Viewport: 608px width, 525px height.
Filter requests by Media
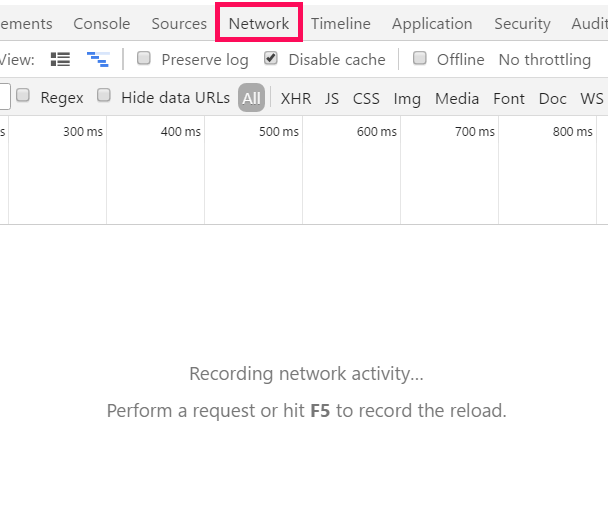(457, 98)
